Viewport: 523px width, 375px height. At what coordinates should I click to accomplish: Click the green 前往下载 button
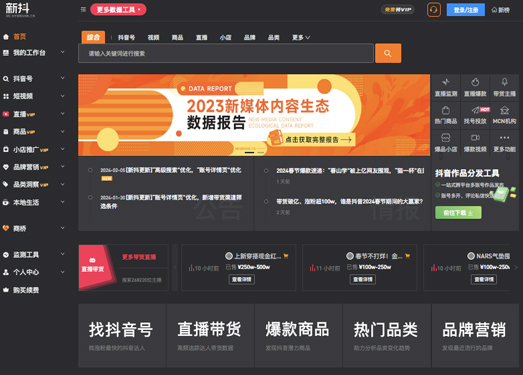tap(458, 213)
